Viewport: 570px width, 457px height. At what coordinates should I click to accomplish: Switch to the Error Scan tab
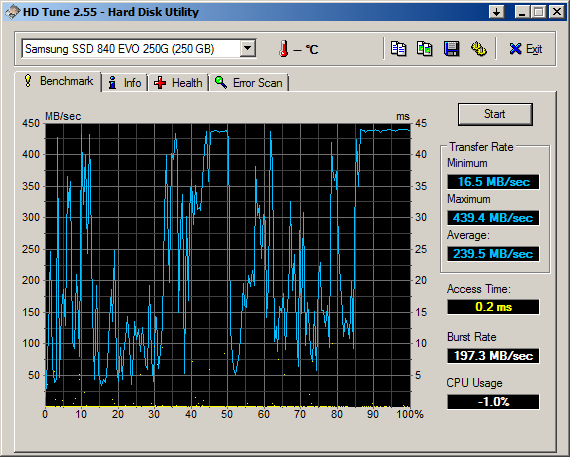tap(249, 83)
